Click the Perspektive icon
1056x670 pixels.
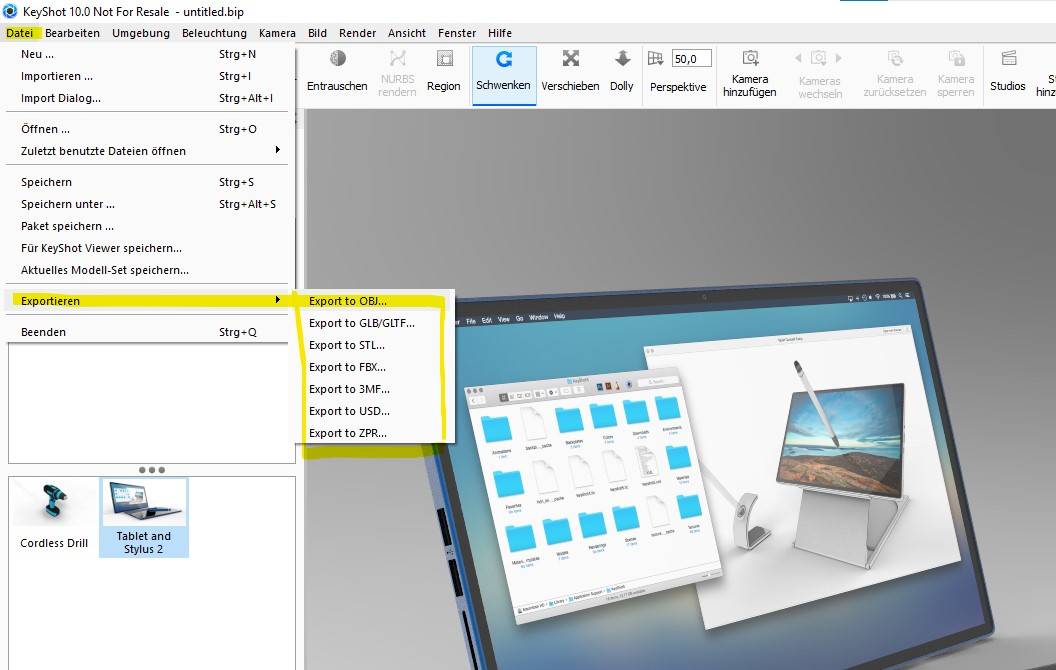click(655, 59)
